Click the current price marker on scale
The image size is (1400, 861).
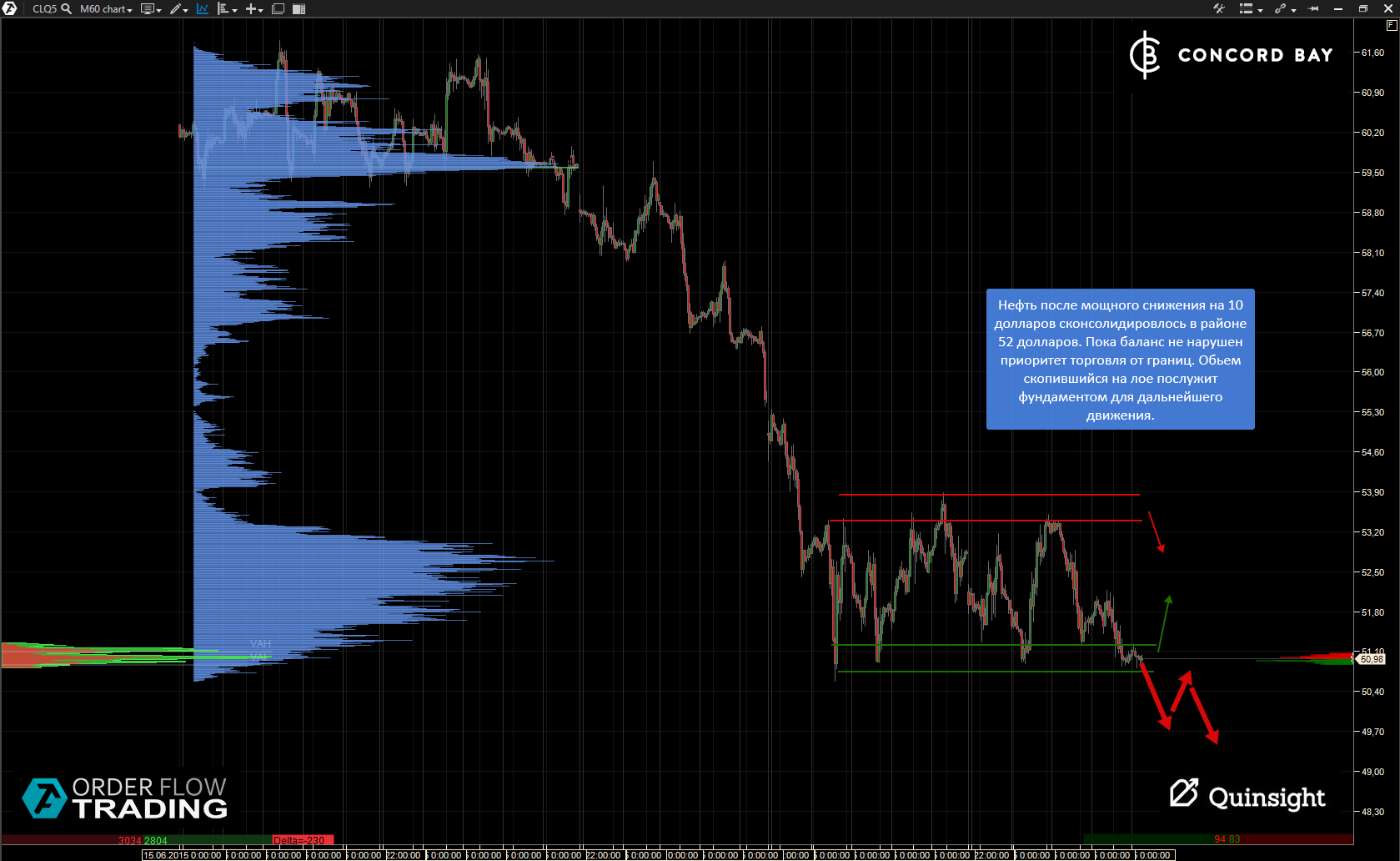(x=1371, y=659)
